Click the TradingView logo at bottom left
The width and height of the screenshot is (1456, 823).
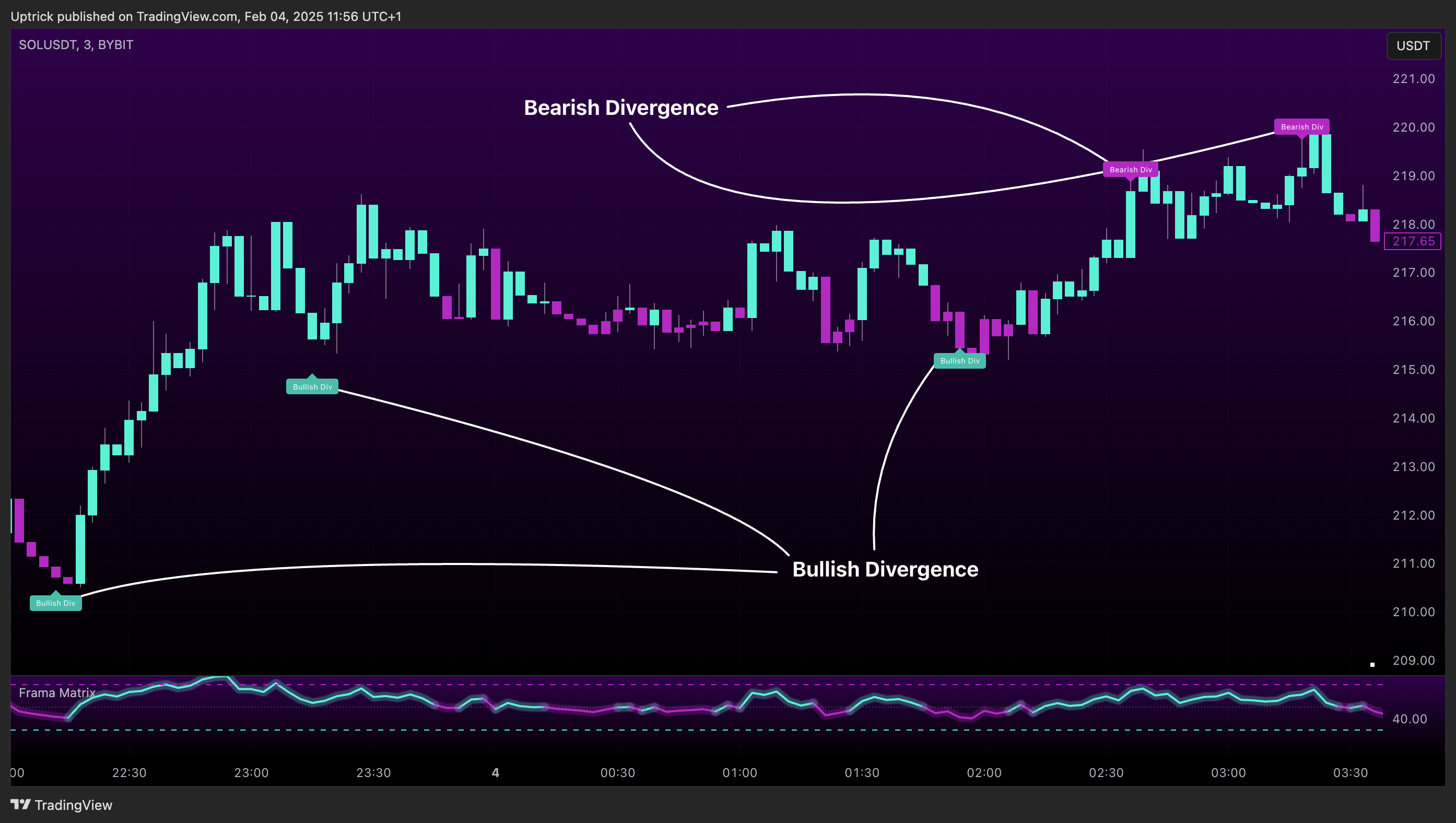(62, 805)
